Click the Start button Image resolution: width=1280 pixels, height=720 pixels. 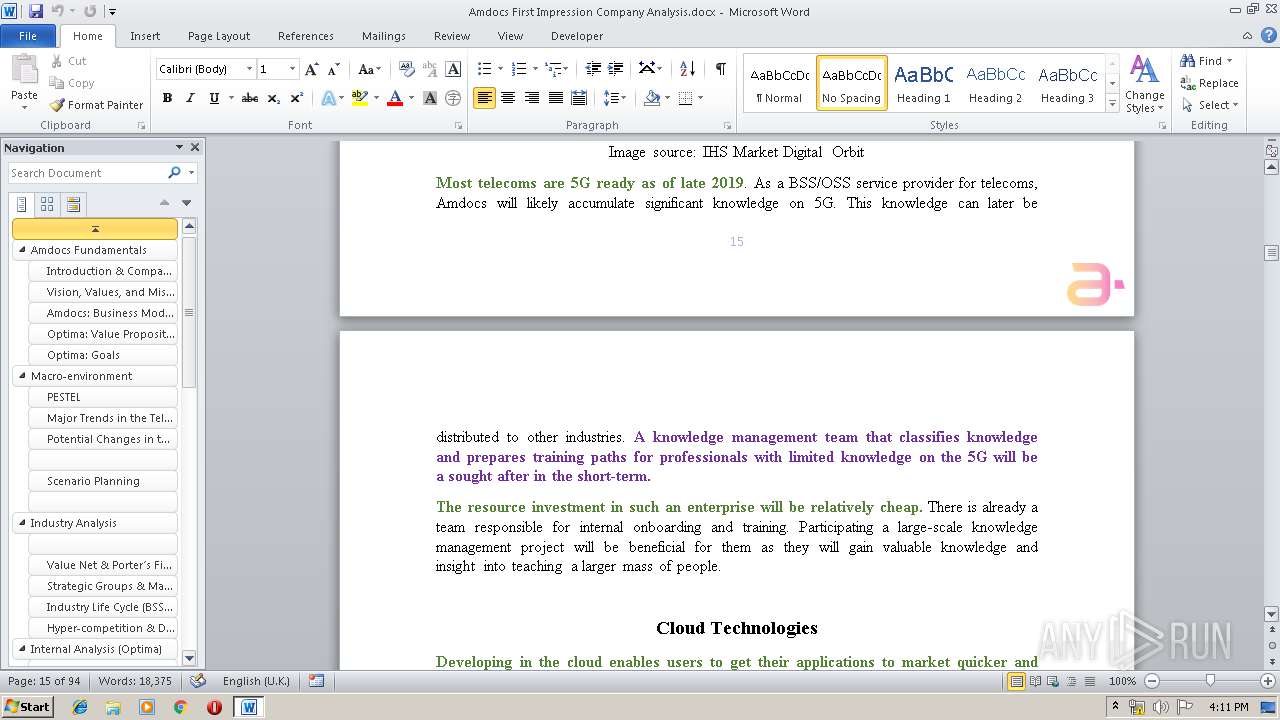click(x=28, y=707)
